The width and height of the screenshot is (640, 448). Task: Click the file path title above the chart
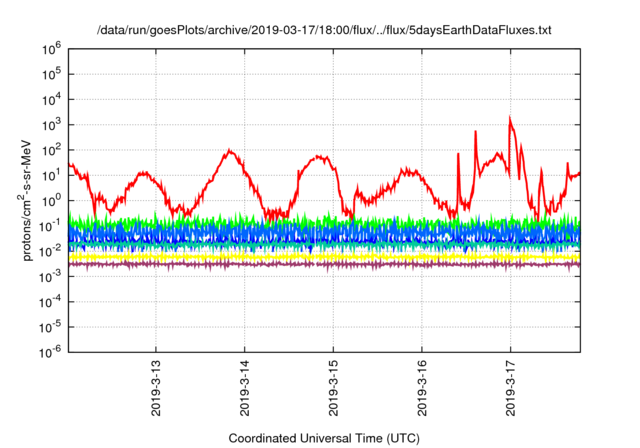pyautogui.click(x=324, y=30)
